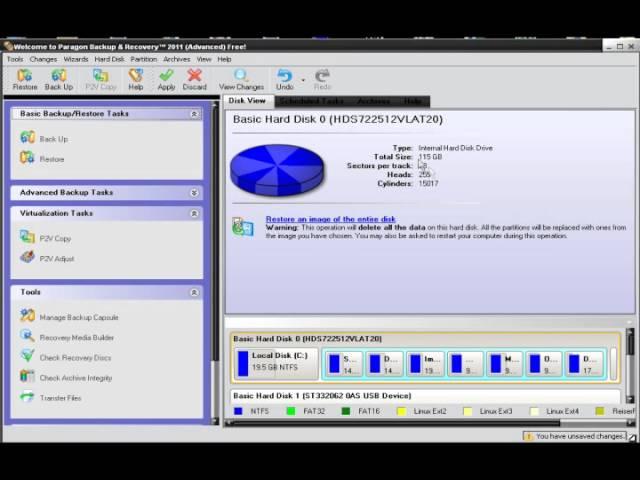Screen dimensions: 640x480
Task: Click the Basic Hard Disk 0 header in disk map
Action: (x=307, y=339)
